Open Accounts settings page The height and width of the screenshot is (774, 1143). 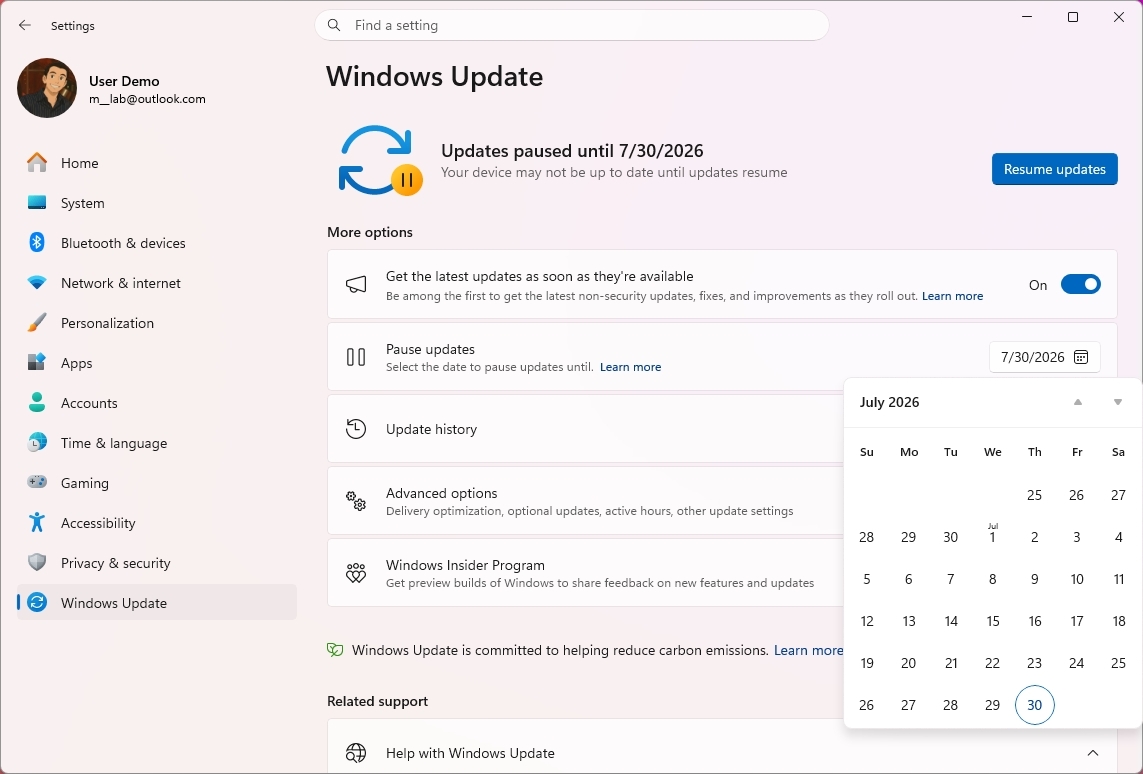pos(157,402)
